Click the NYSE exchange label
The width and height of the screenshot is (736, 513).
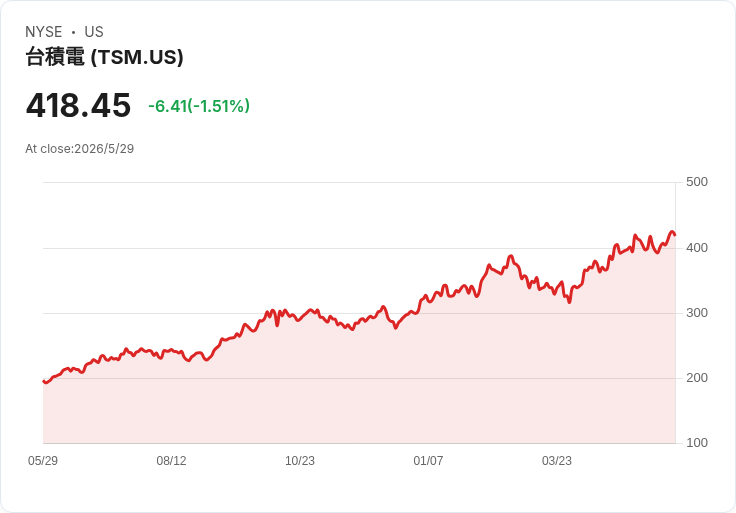[x=44, y=31]
